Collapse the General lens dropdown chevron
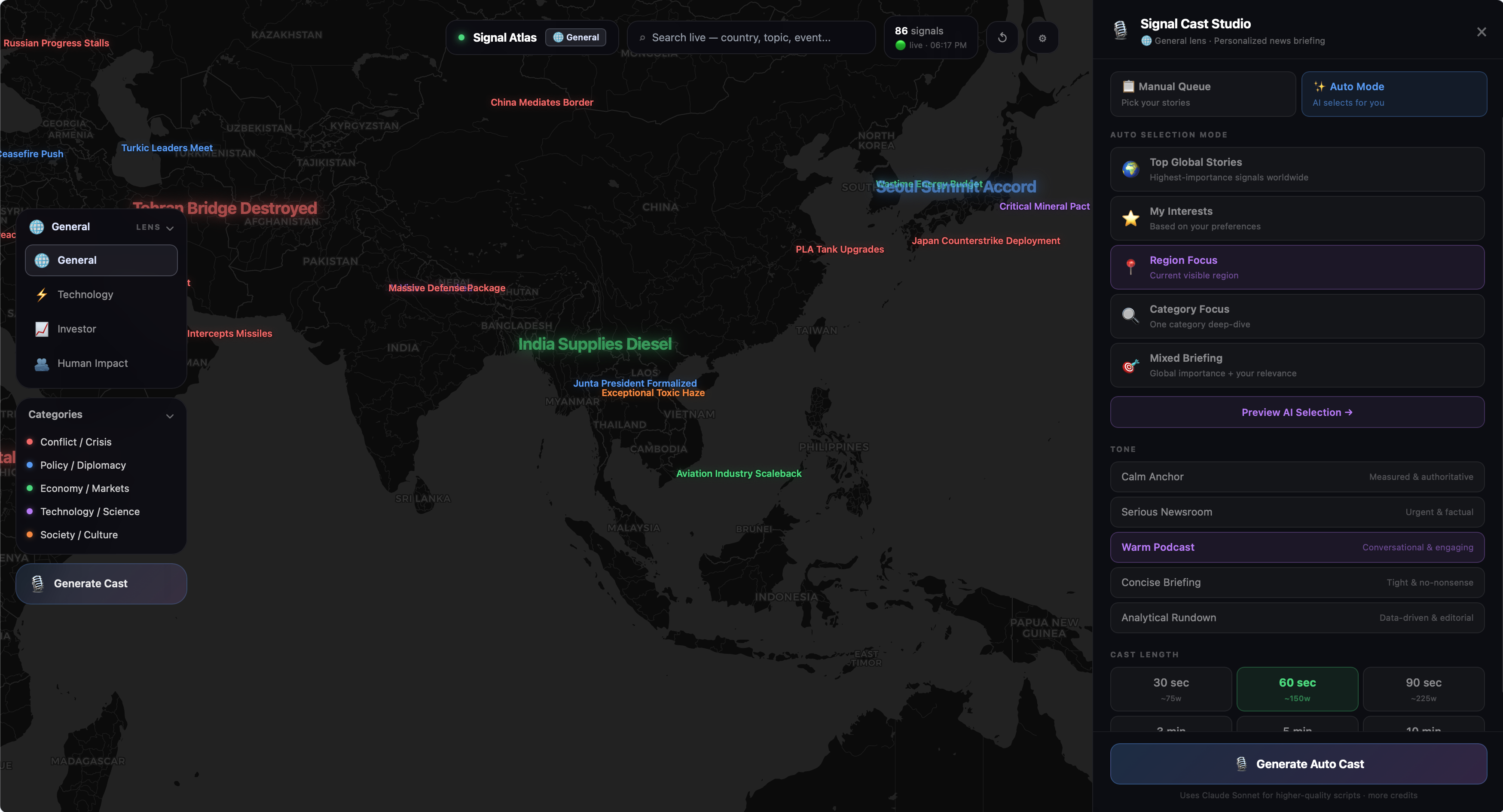The width and height of the screenshot is (1503, 812). click(x=170, y=228)
